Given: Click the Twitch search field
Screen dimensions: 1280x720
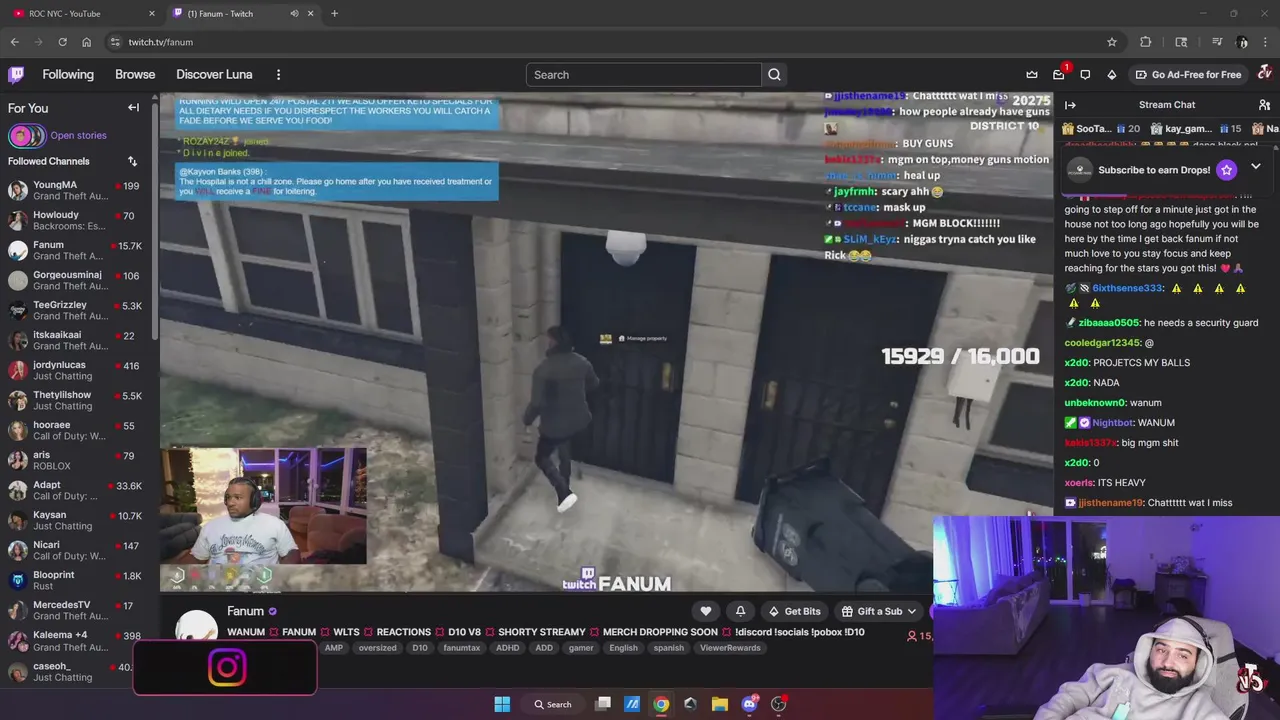Looking at the screenshot, I should pos(644,74).
